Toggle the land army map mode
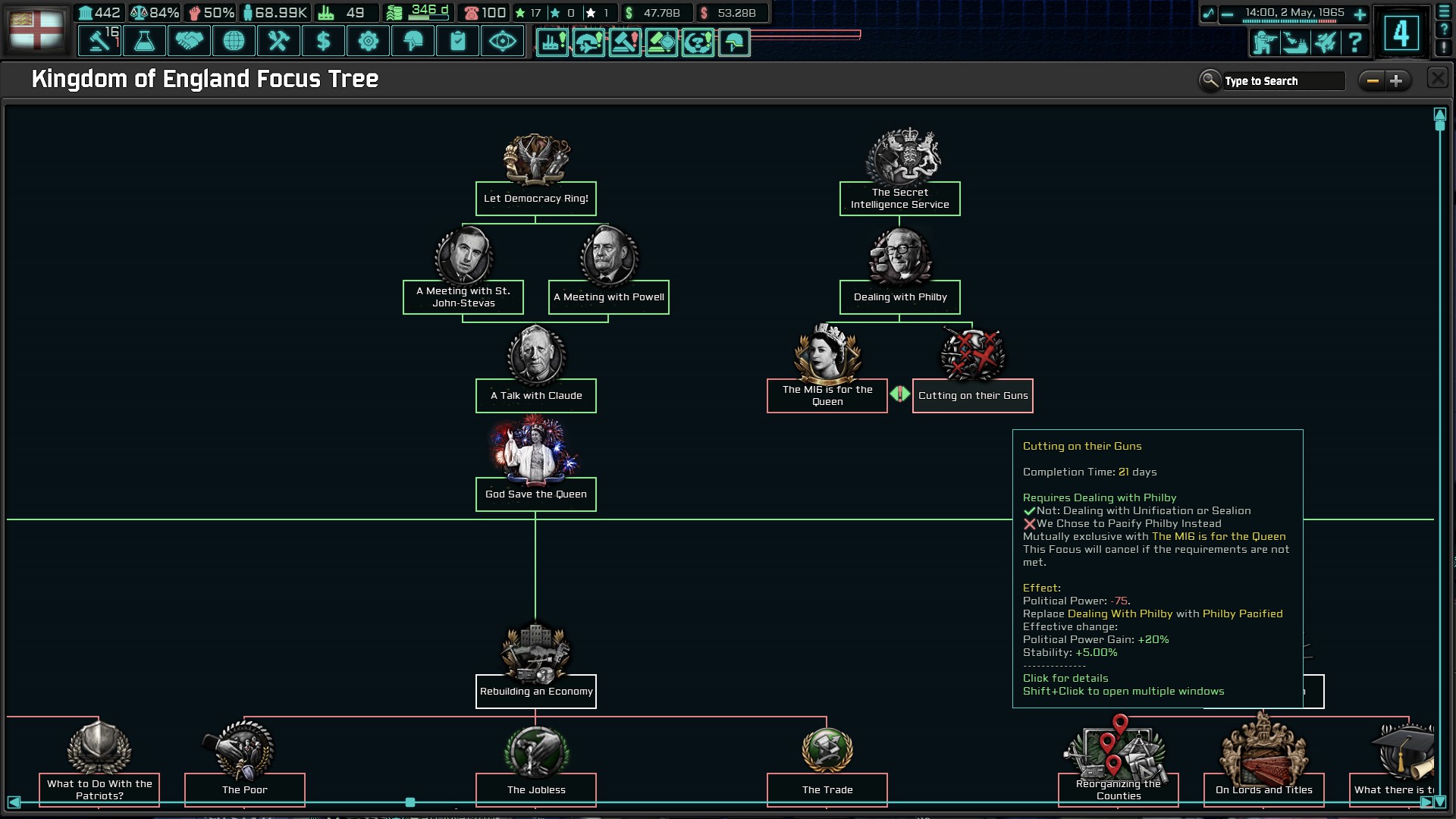The image size is (1456, 819). [x=1264, y=42]
